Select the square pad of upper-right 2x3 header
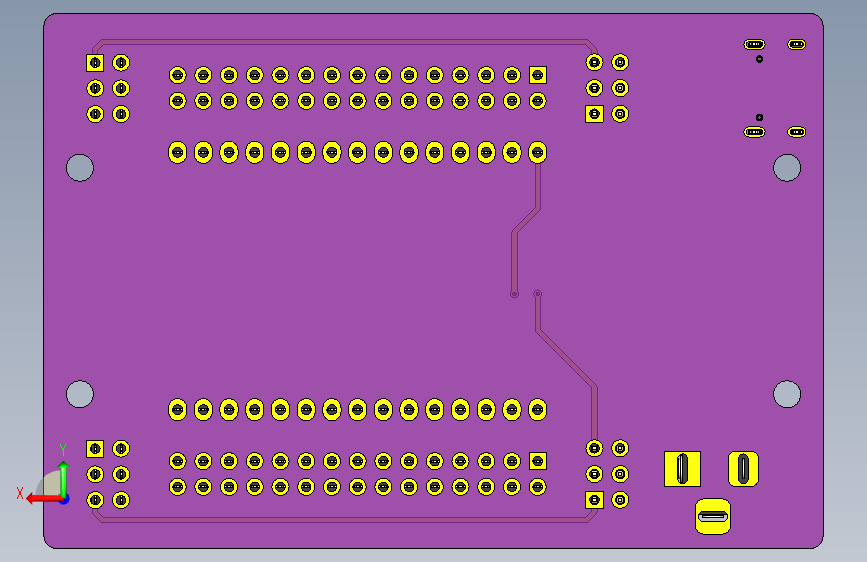This screenshot has height=562, width=867. click(x=594, y=114)
